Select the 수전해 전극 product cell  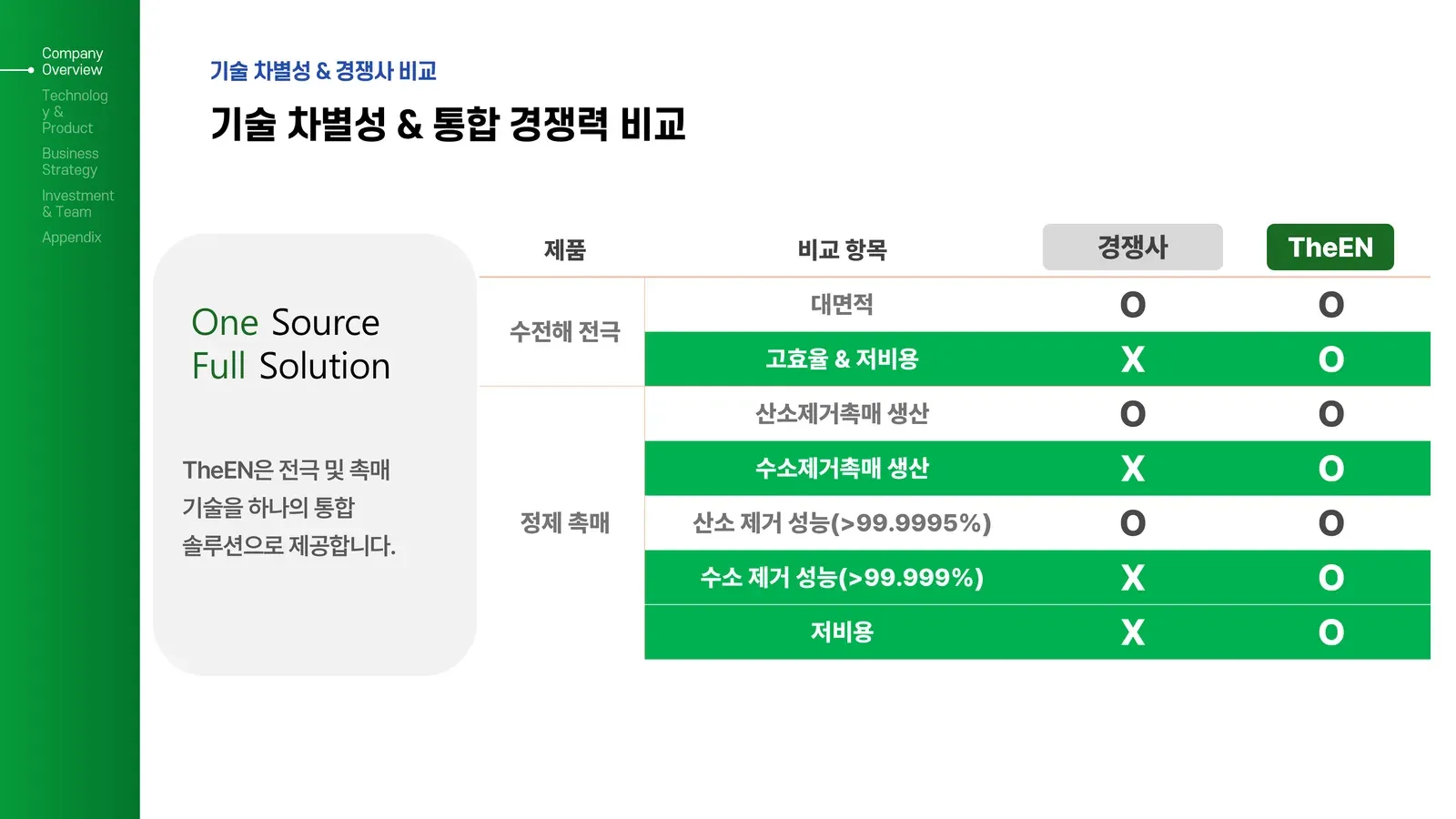[564, 332]
